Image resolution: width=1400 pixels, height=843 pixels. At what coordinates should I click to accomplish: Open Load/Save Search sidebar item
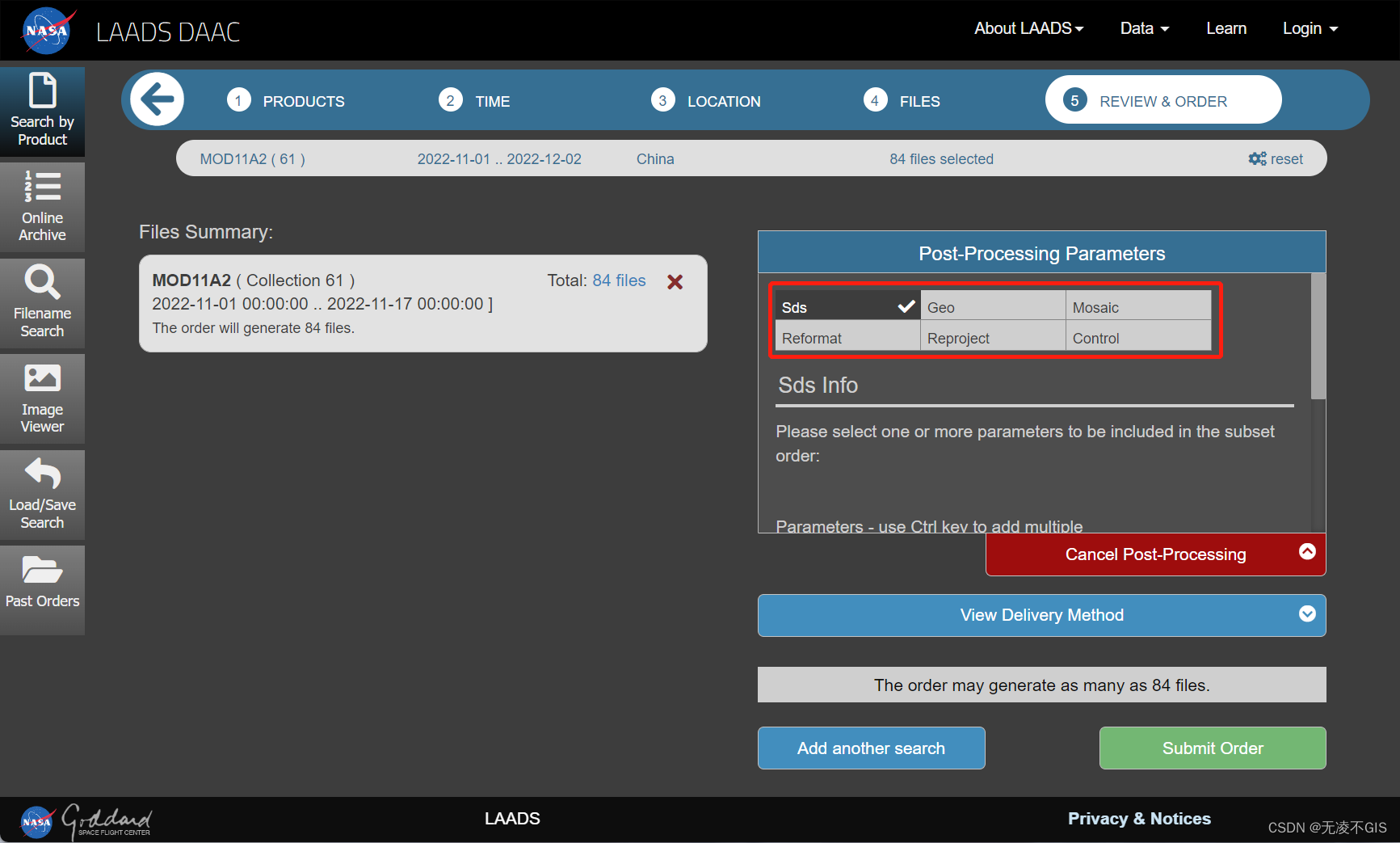[42, 495]
